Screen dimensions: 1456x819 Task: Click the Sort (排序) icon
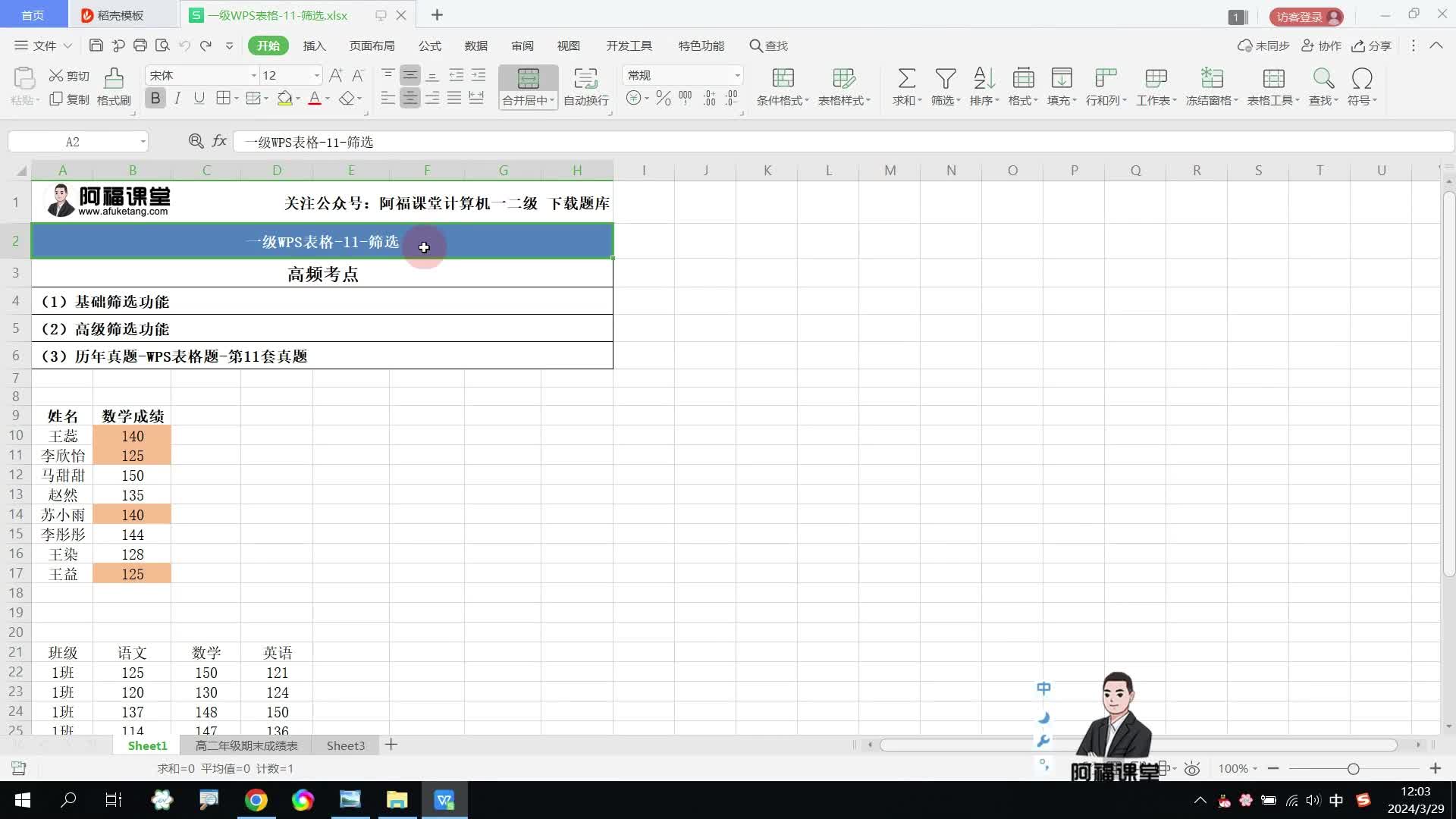(x=984, y=78)
